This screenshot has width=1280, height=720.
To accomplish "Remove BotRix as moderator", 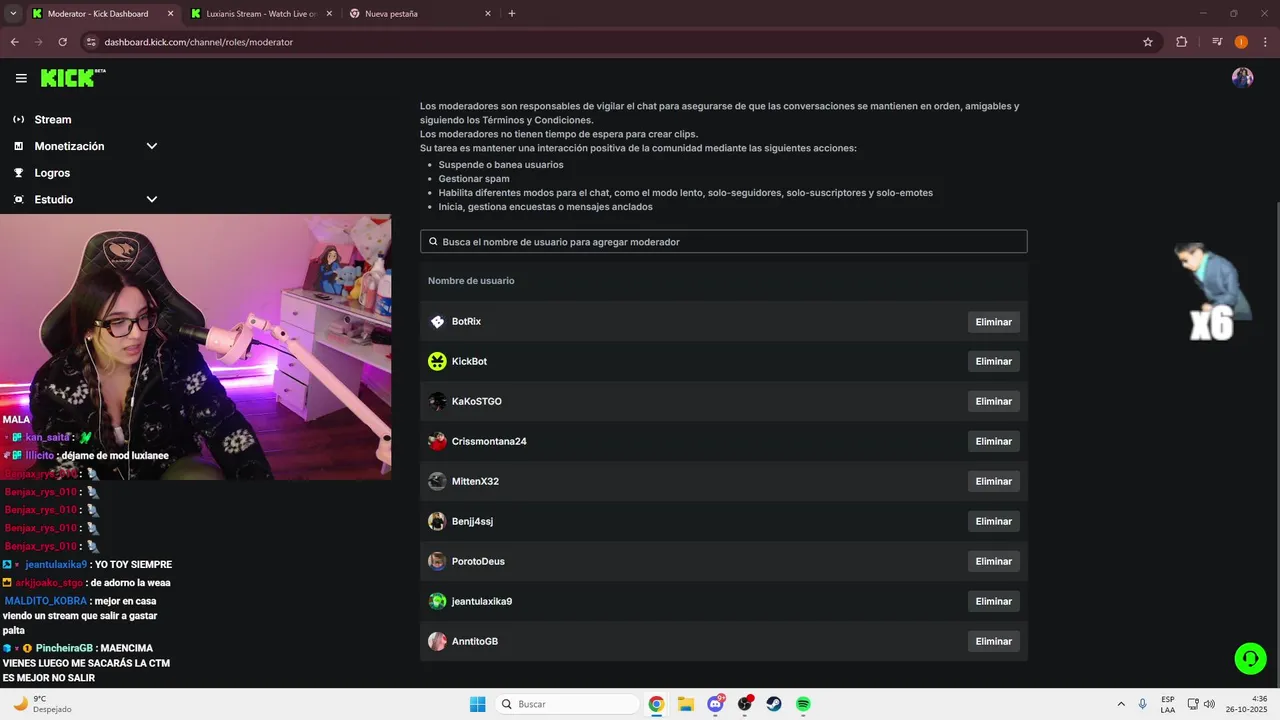I will [x=993, y=321].
